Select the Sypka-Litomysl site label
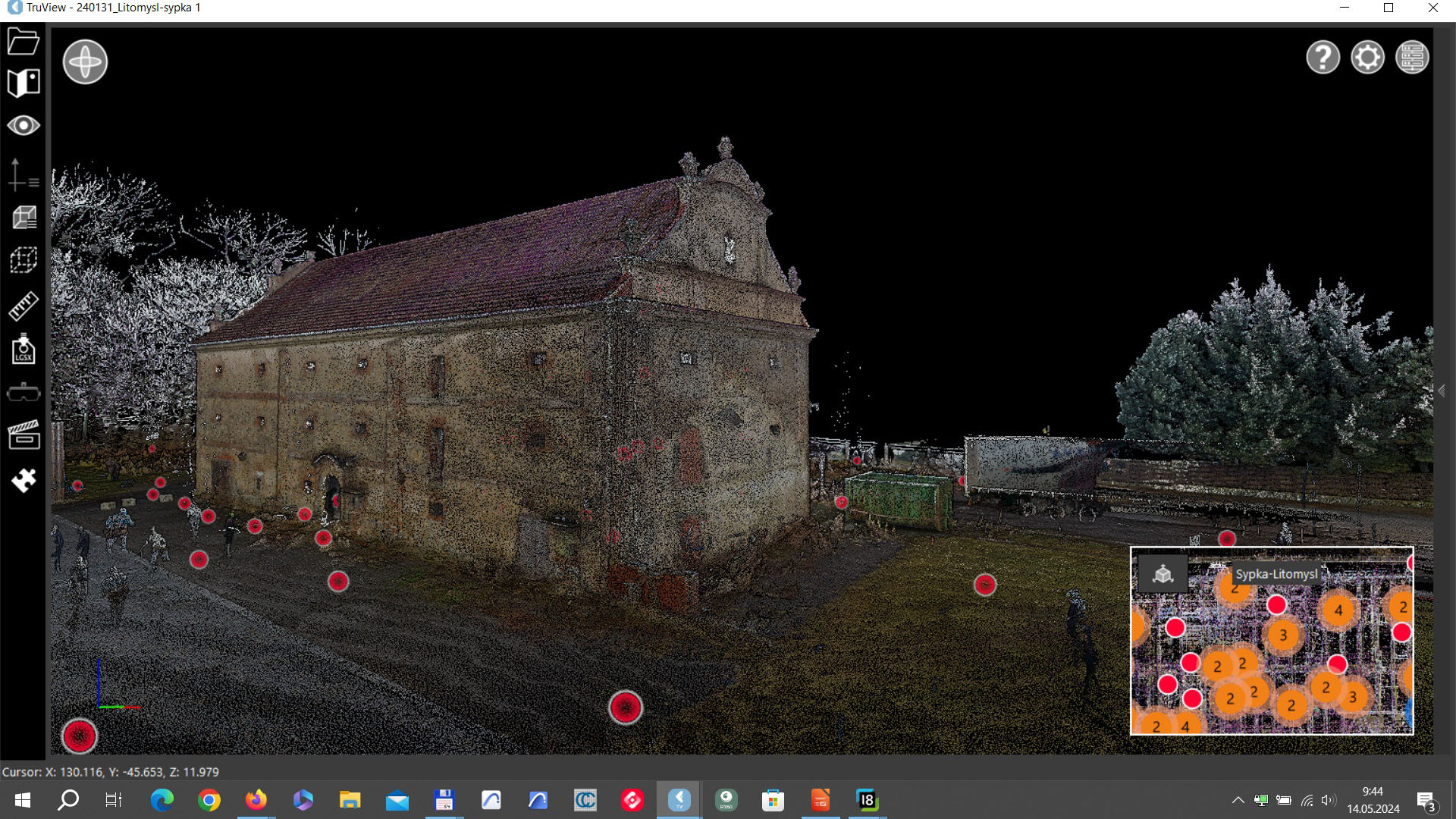This screenshot has width=1456, height=819. tap(1278, 574)
